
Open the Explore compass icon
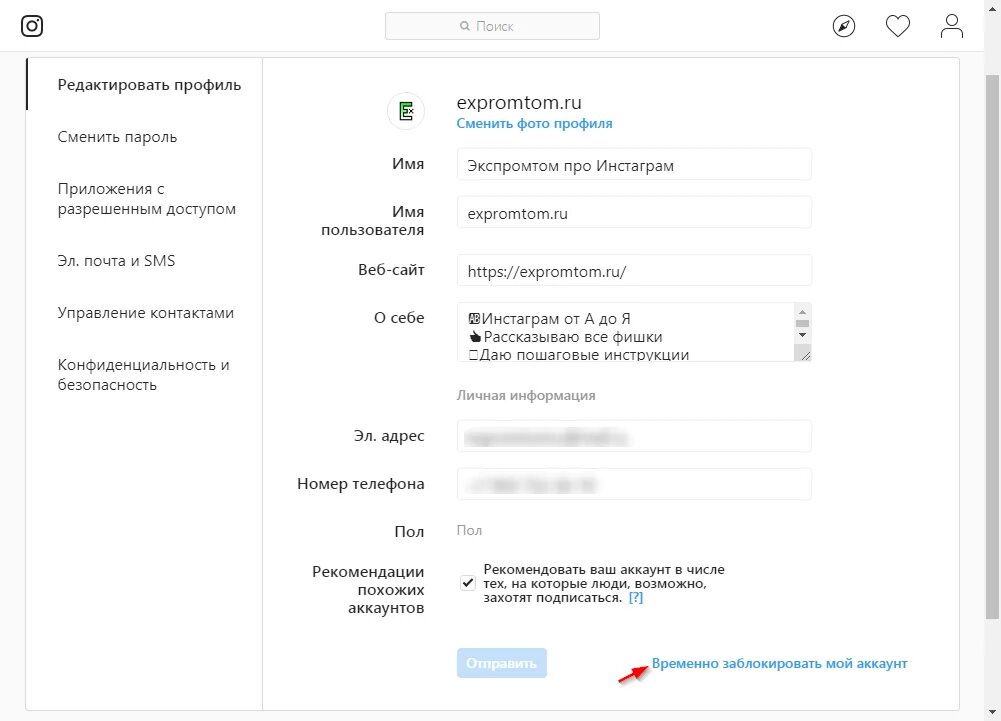coord(844,26)
